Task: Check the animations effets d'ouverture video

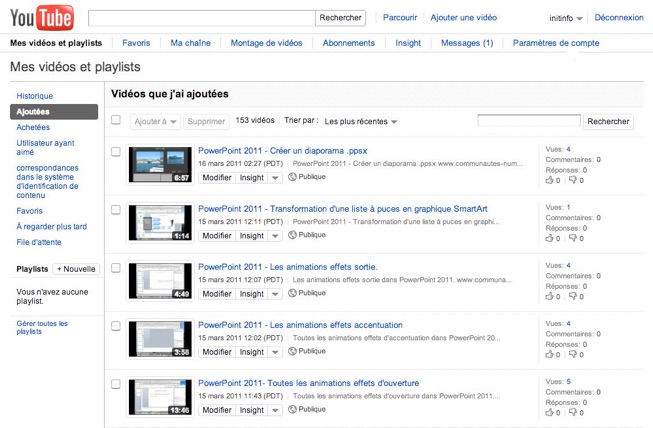Action: [116, 384]
